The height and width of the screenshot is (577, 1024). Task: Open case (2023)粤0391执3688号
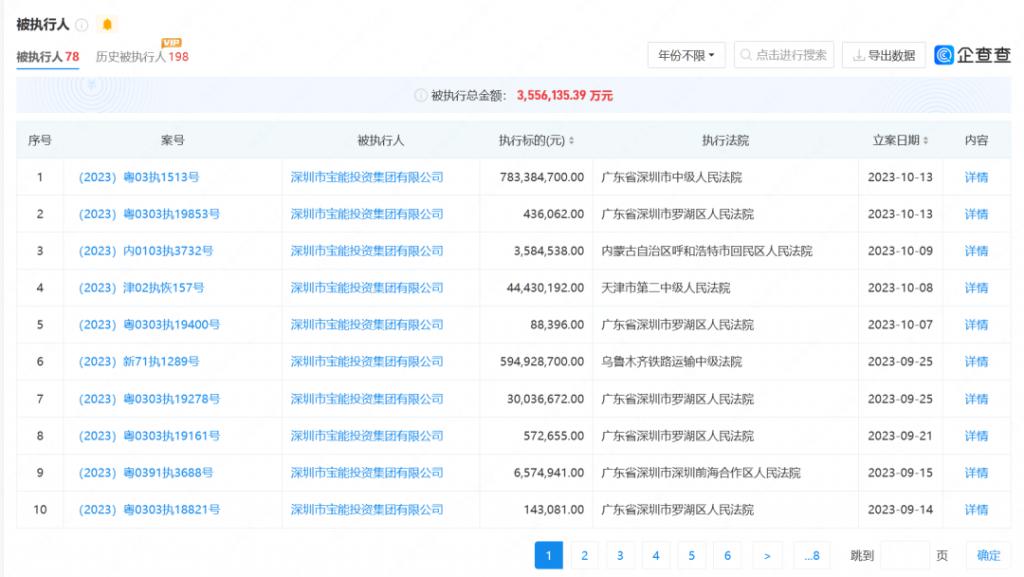click(146, 473)
